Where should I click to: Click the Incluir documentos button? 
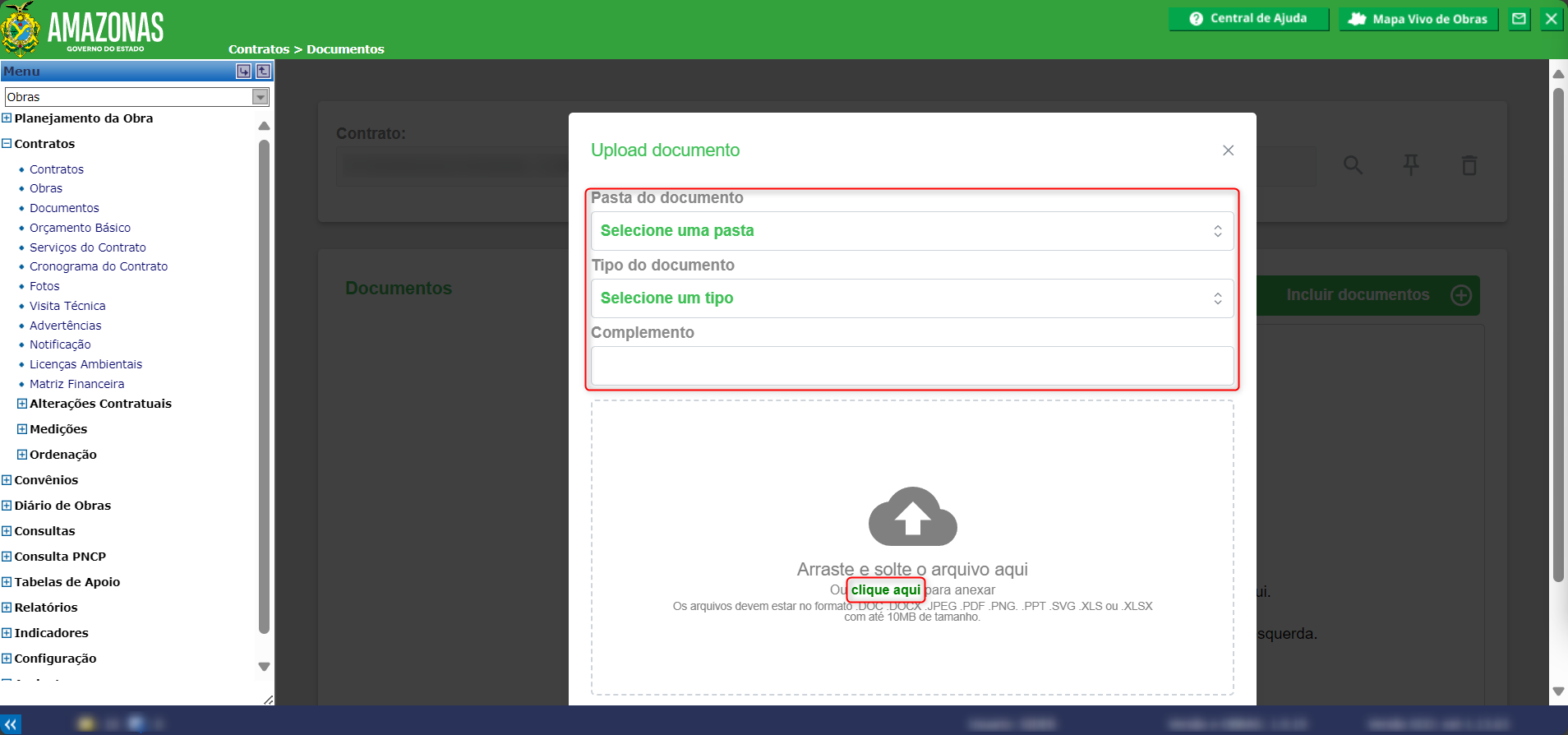pos(1368,295)
